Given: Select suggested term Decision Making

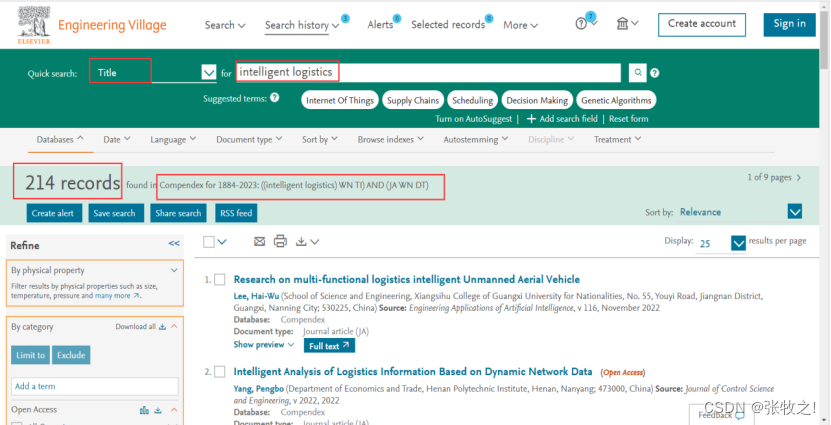Looking at the screenshot, I should pos(537,100).
